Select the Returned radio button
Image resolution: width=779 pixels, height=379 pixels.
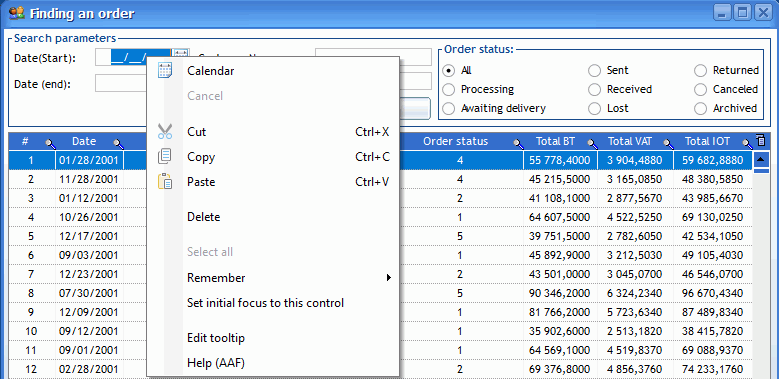pos(701,71)
